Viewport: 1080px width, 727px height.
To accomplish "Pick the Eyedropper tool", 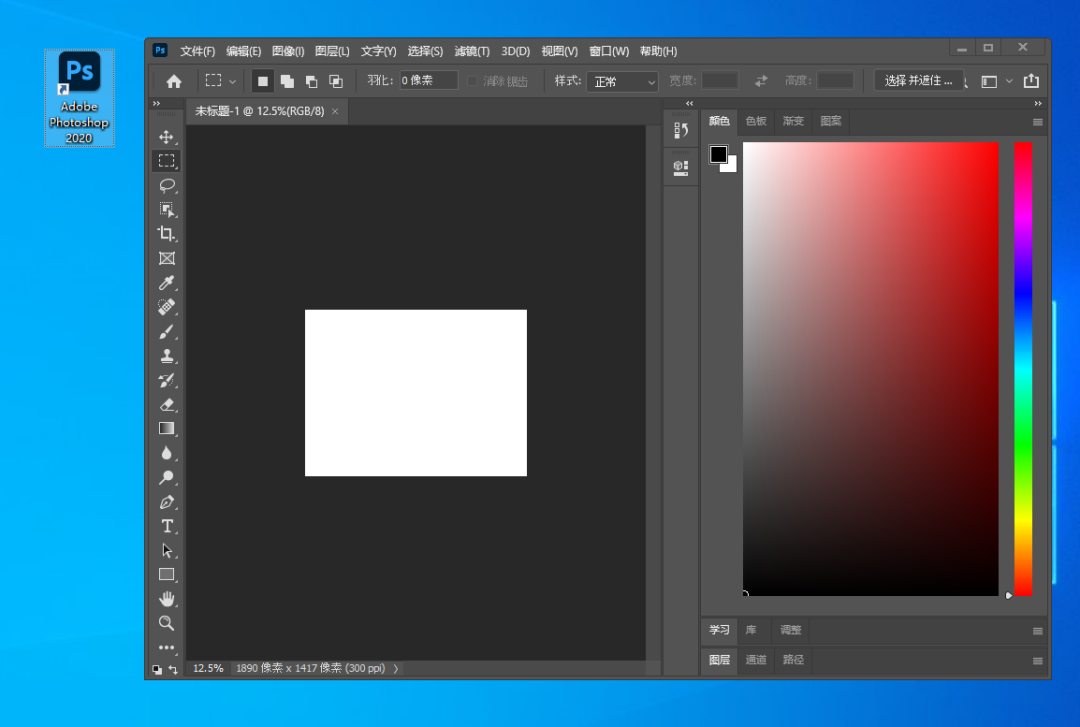I will (x=166, y=283).
